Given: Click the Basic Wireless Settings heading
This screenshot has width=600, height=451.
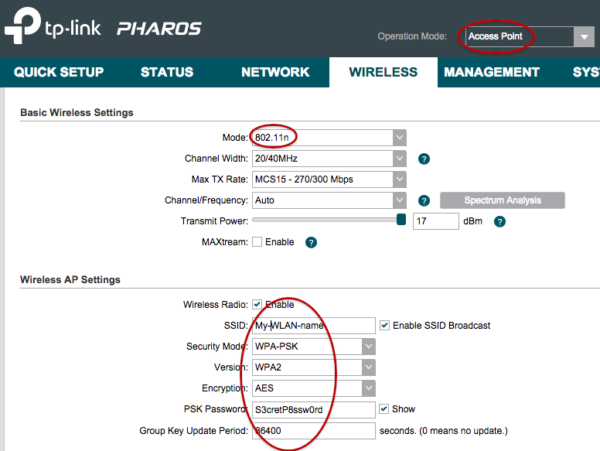Looking at the screenshot, I should [77, 112].
